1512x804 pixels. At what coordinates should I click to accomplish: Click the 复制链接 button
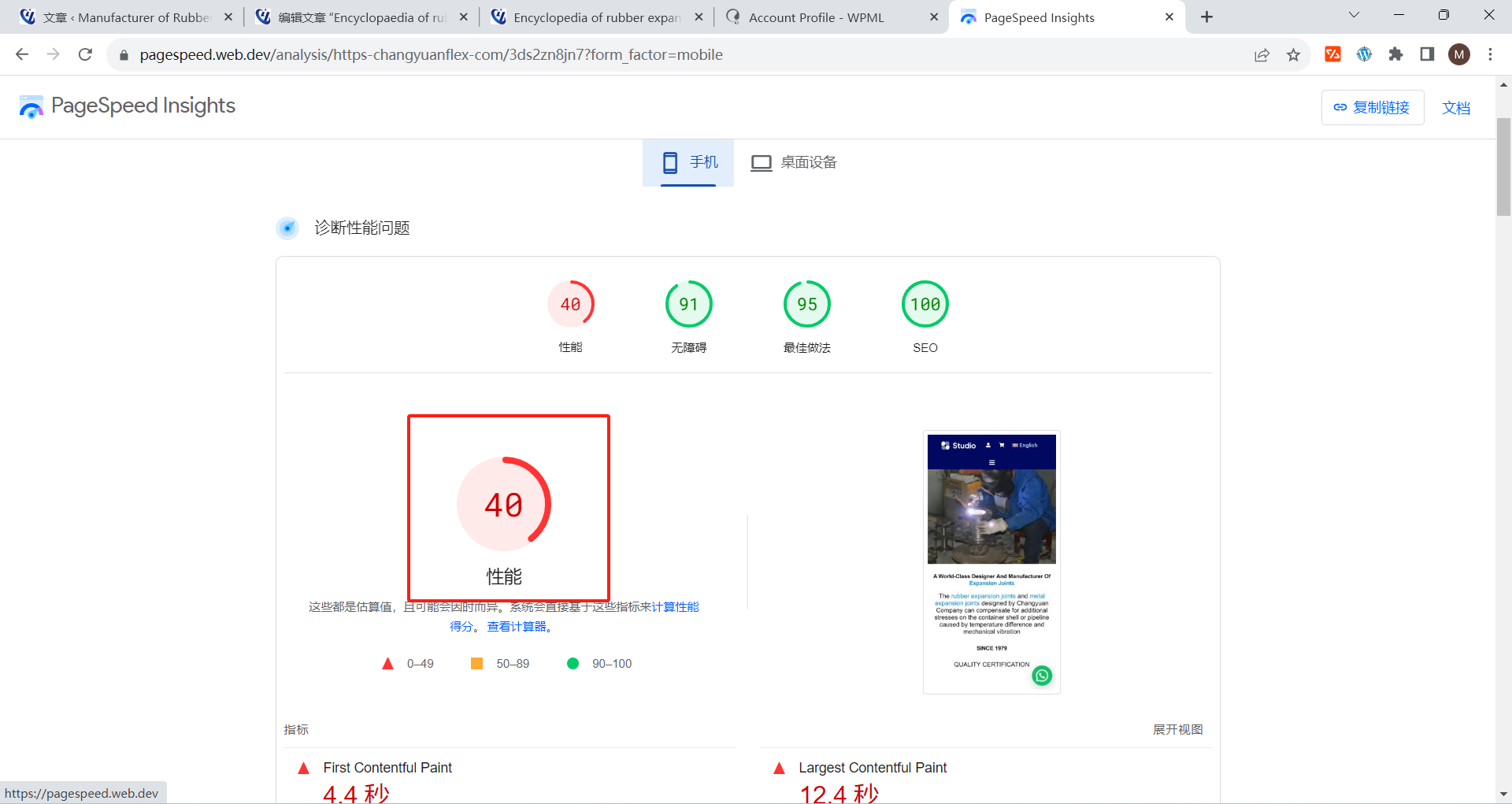[x=1373, y=107]
